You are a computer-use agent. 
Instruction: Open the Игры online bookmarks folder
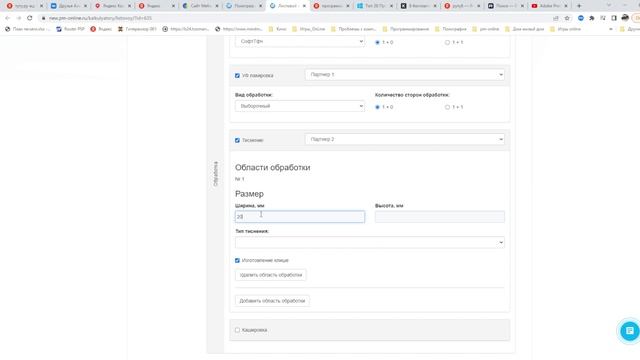point(565,29)
